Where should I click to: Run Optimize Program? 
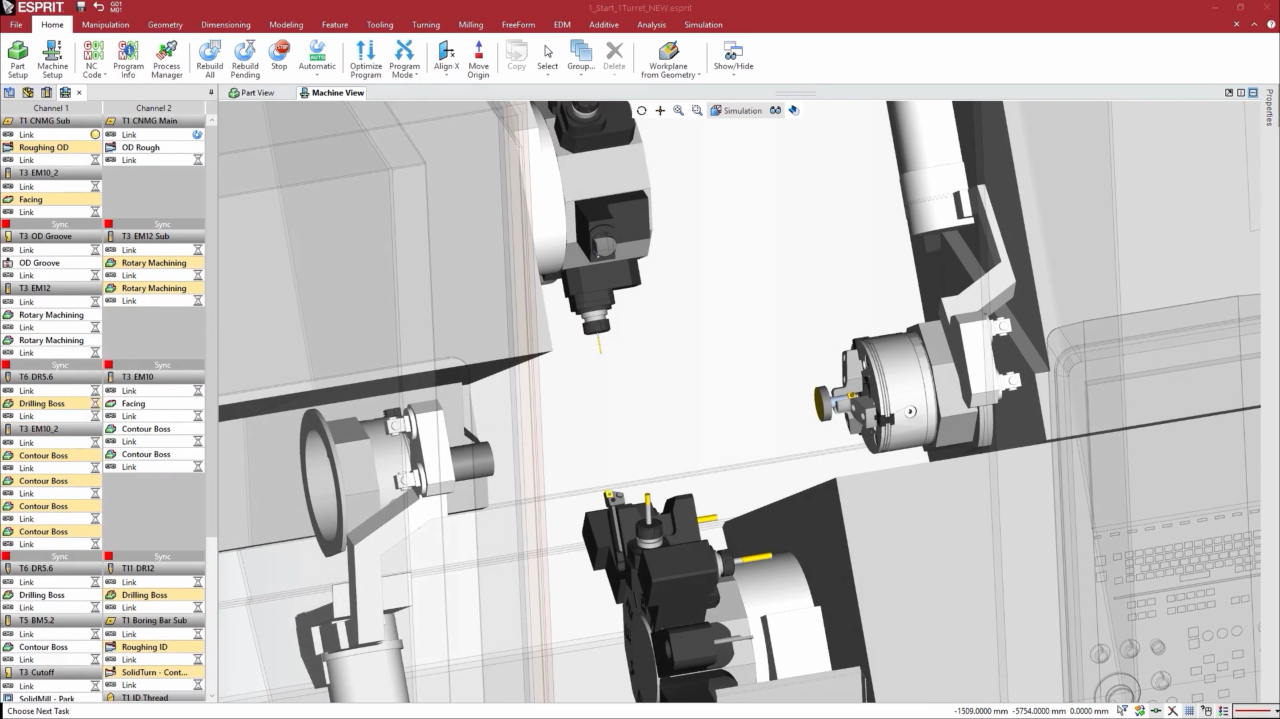point(366,60)
